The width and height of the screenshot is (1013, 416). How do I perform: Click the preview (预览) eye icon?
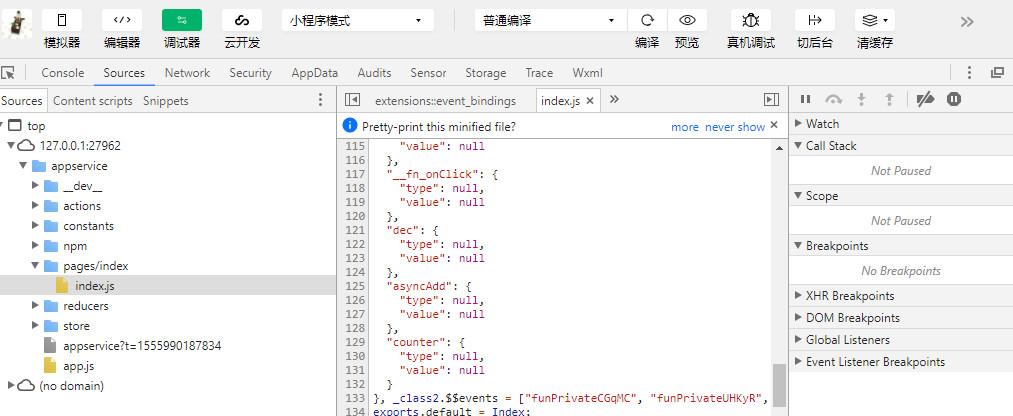pos(687,20)
